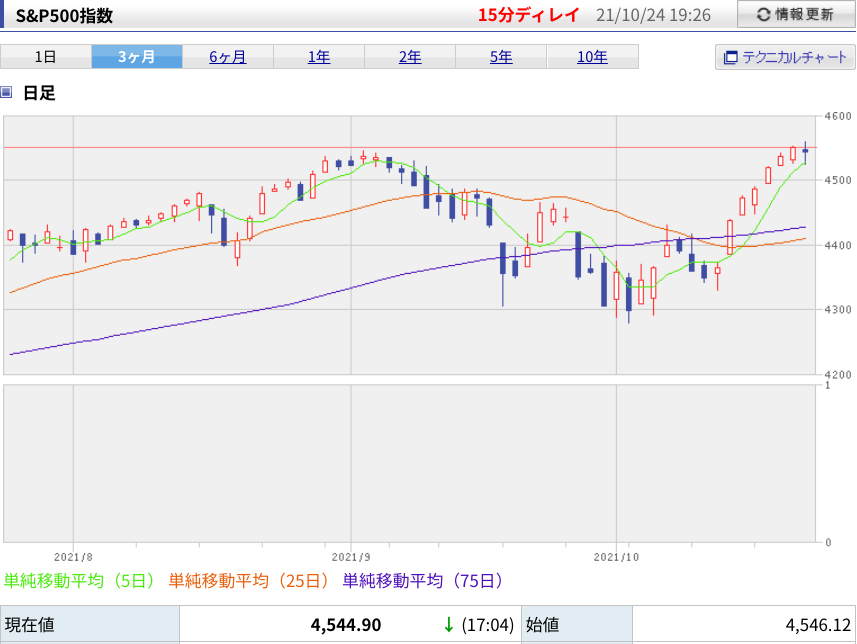Click the opening value 4,546.12
The image size is (857, 644).
click(818, 625)
